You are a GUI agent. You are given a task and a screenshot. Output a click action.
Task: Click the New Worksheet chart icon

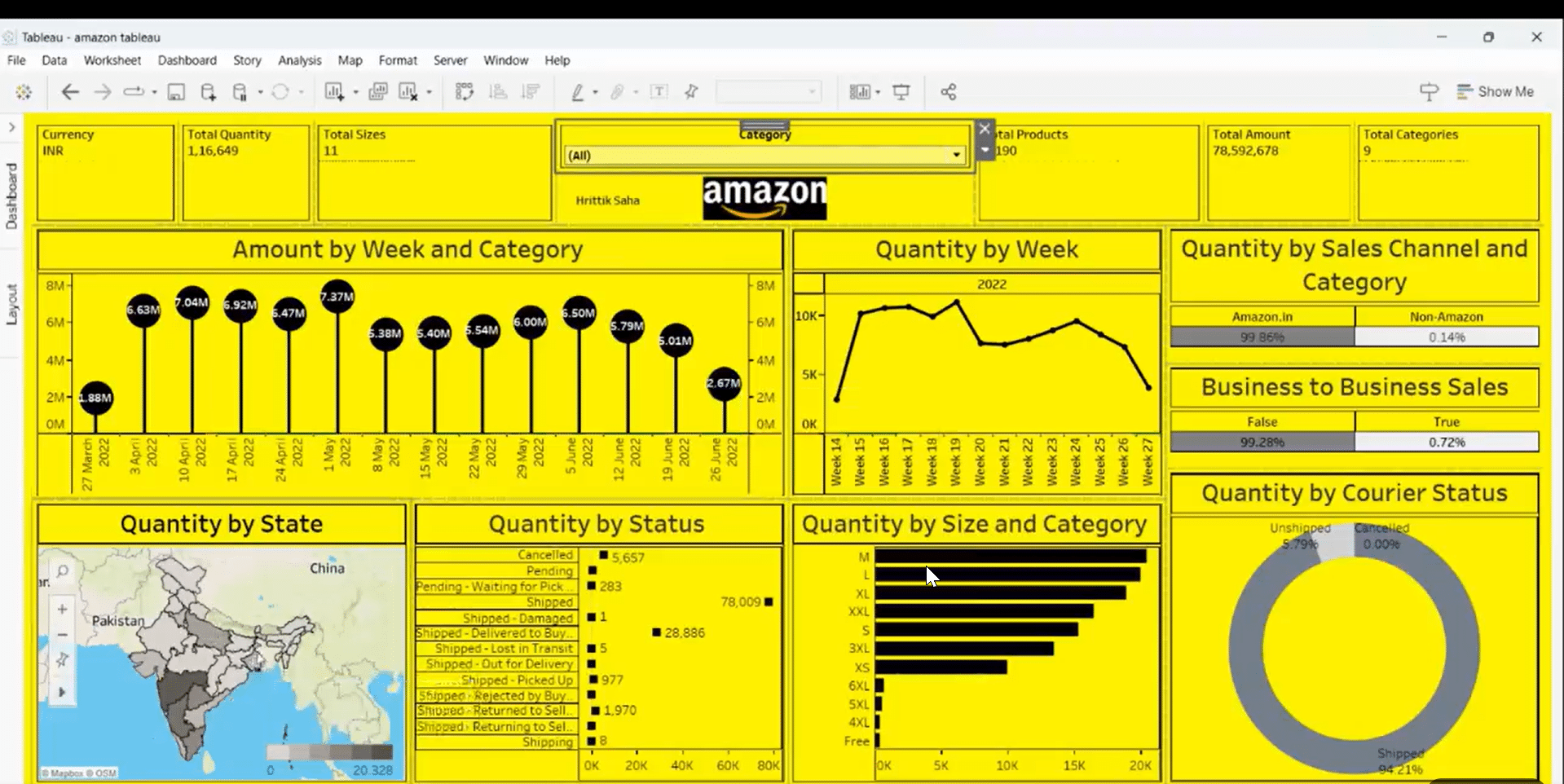[334, 92]
